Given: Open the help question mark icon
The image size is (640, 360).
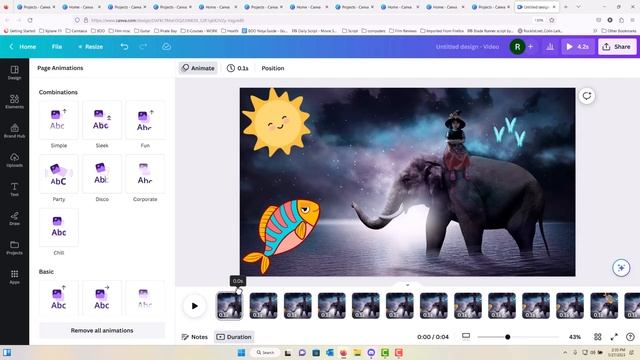Looking at the screenshot, I should point(630,337).
